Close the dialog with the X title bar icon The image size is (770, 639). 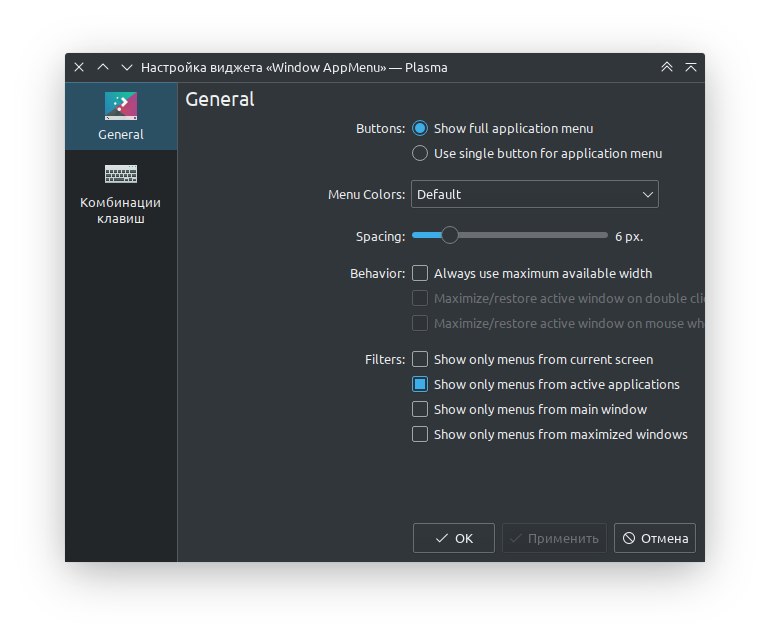pos(79,67)
